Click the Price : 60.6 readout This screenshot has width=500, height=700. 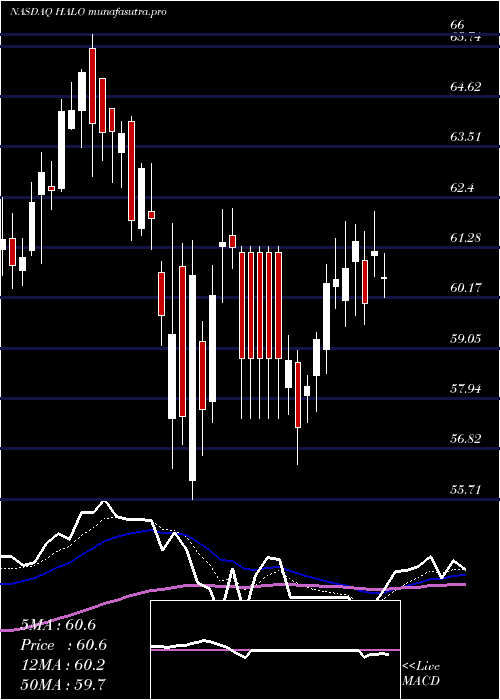coord(64,645)
